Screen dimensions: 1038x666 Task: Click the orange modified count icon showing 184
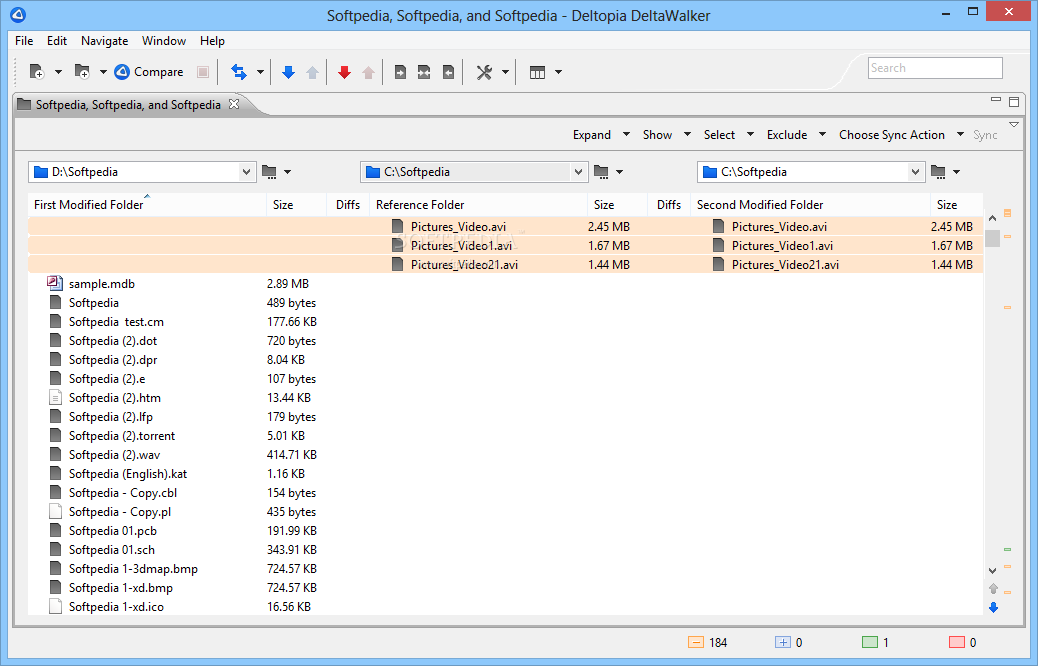pyautogui.click(x=696, y=642)
